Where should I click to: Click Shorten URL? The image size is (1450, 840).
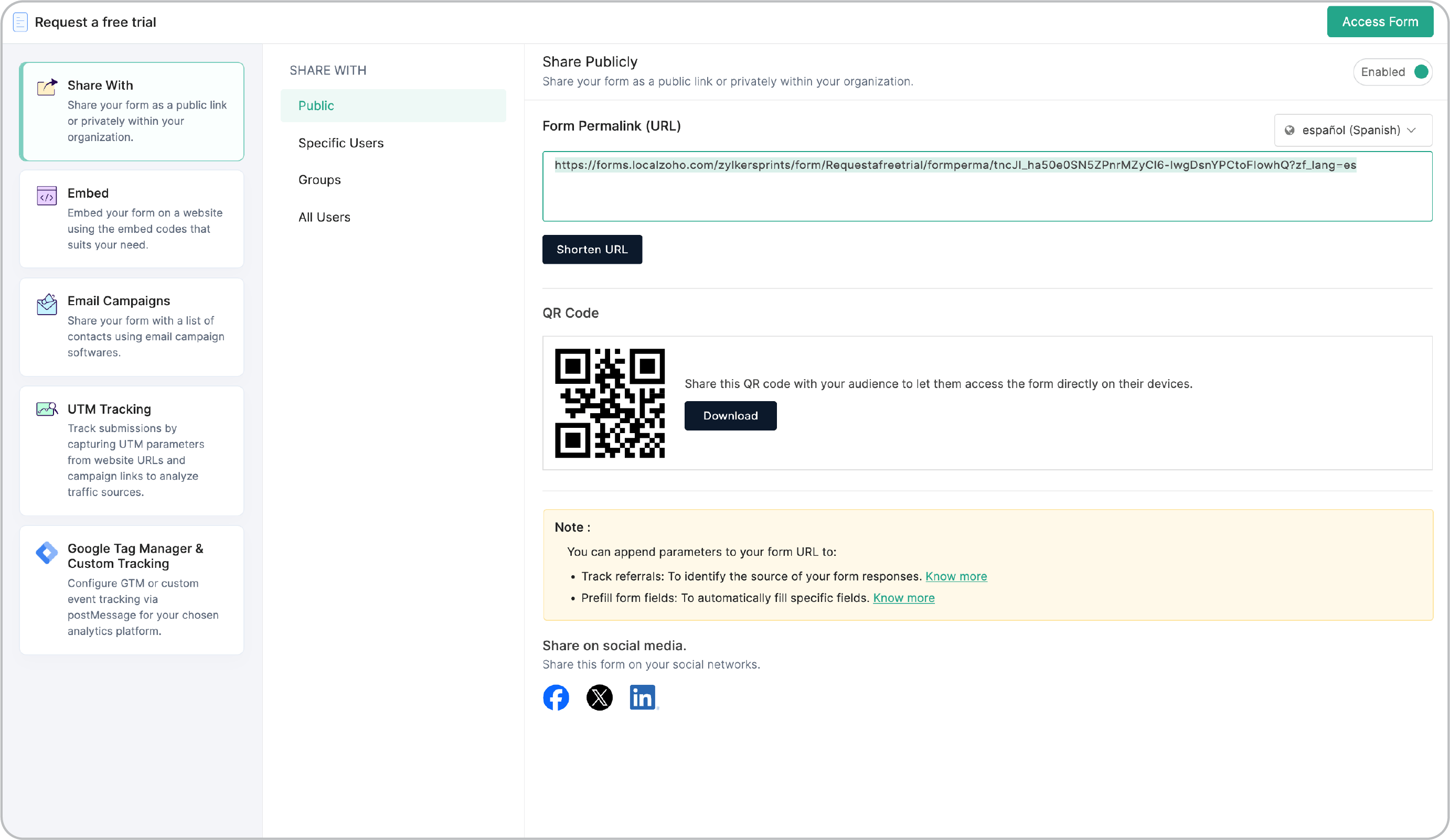click(x=592, y=249)
